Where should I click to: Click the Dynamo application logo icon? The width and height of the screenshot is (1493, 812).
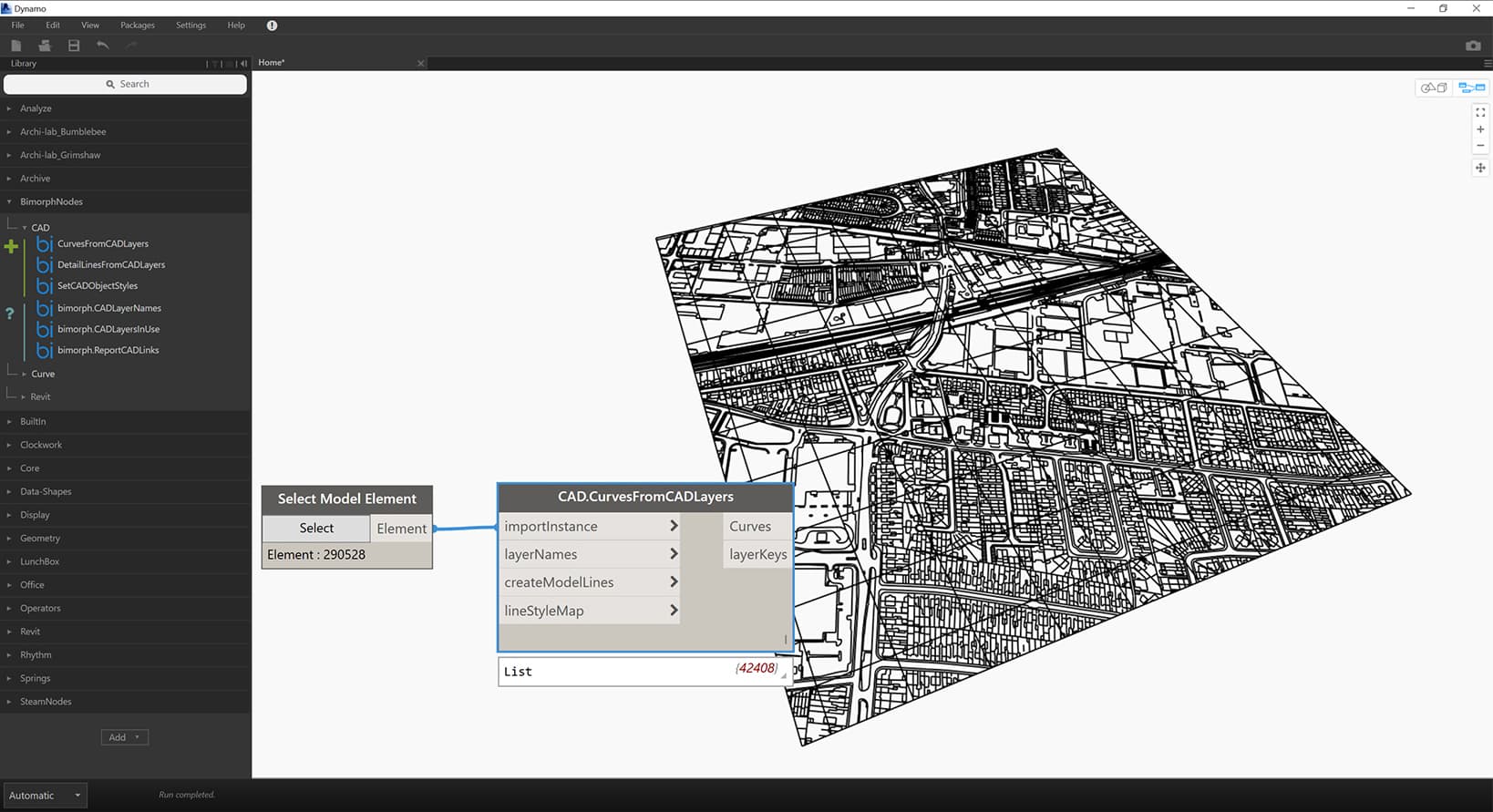point(6,8)
